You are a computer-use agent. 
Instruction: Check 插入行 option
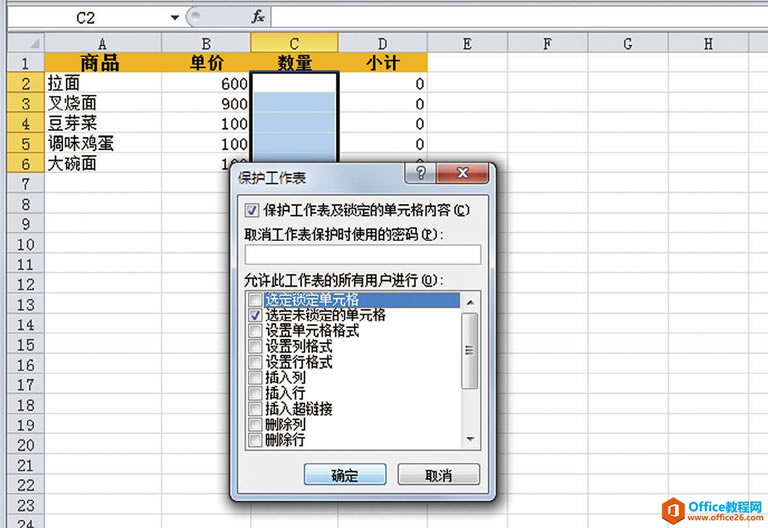pyautogui.click(x=255, y=393)
